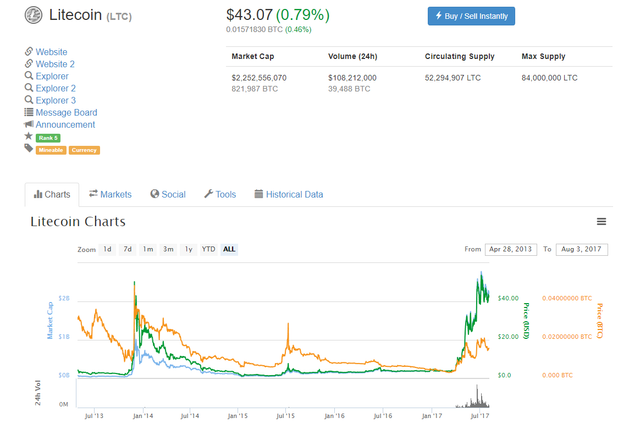
Task: Click the lightning bolt icon on Buy button
Action: click(x=439, y=16)
